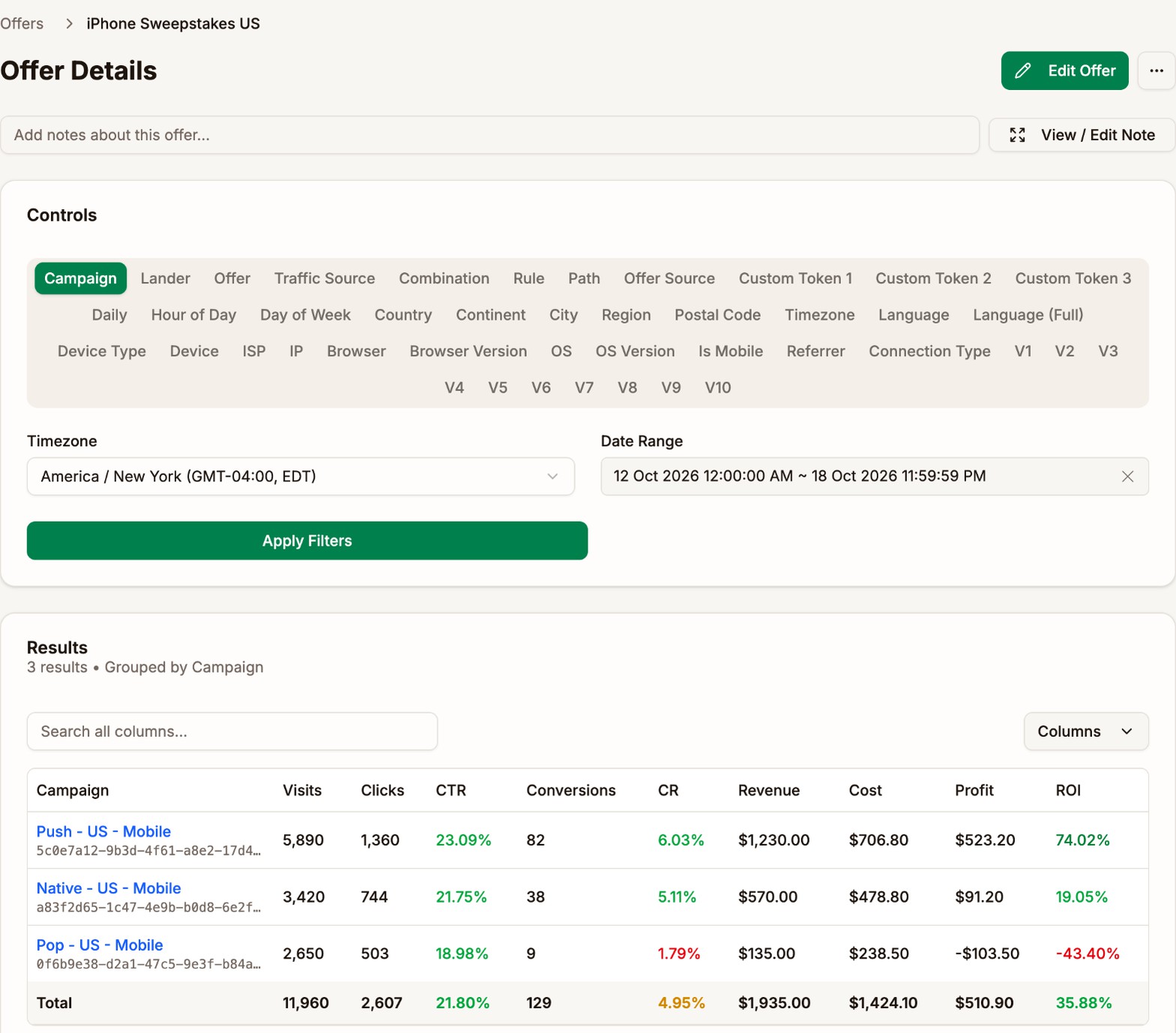Screen dimensions: 1176x1033
Task: Click the -43.40% ROI value
Action: pos(1088,954)
